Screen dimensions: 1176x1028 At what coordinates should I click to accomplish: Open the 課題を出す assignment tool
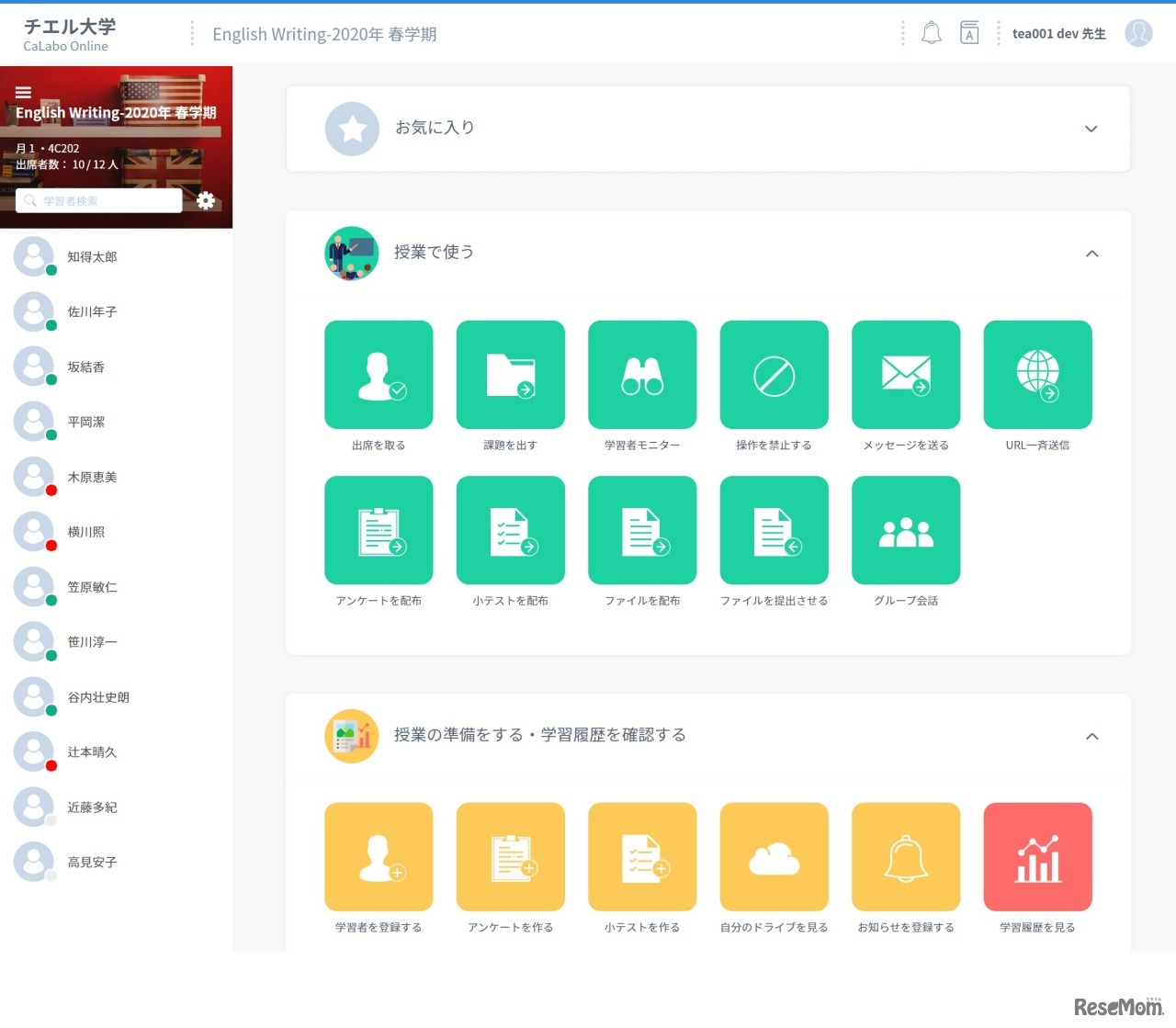click(510, 375)
